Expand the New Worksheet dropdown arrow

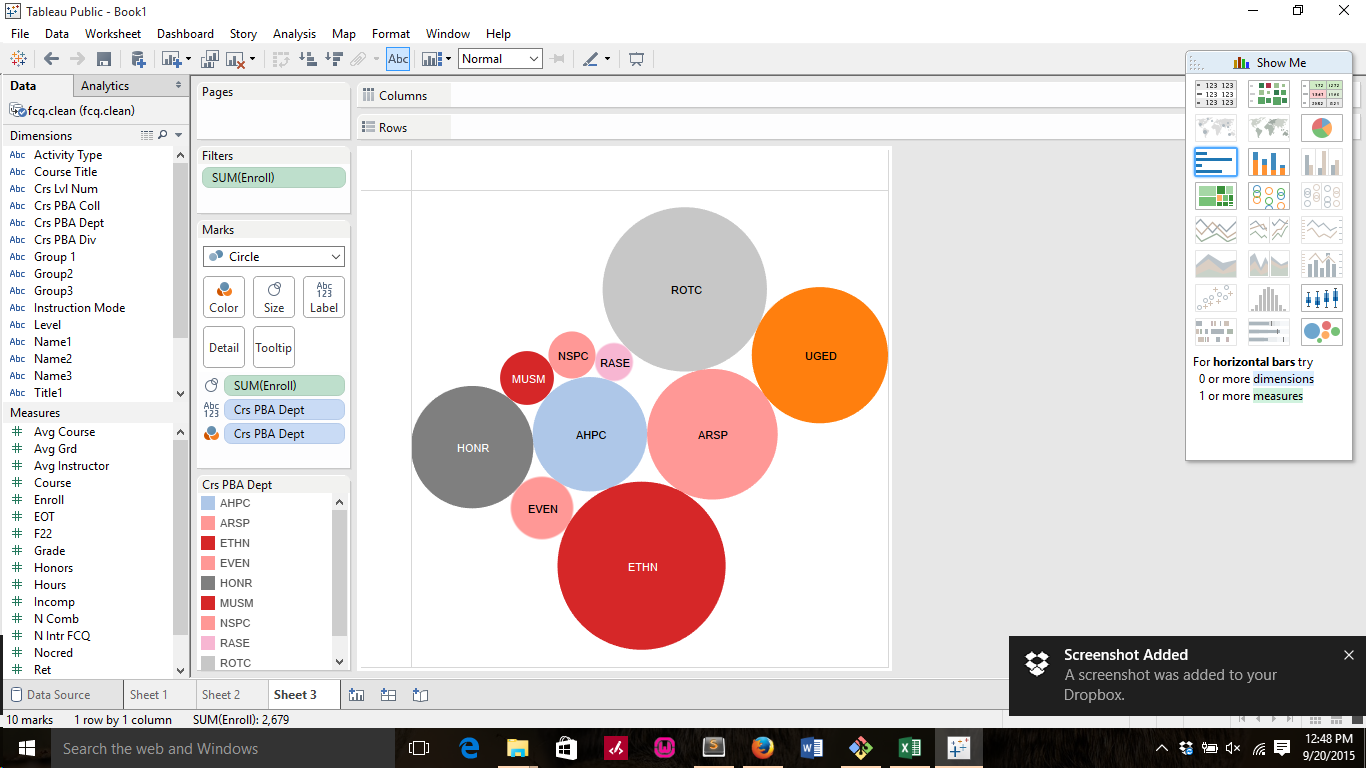coord(187,60)
